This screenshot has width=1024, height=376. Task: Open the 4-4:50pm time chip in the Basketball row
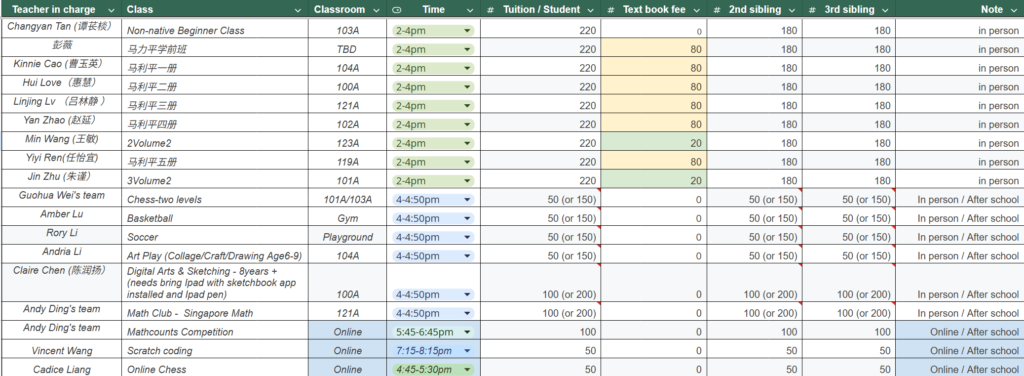(x=433, y=219)
